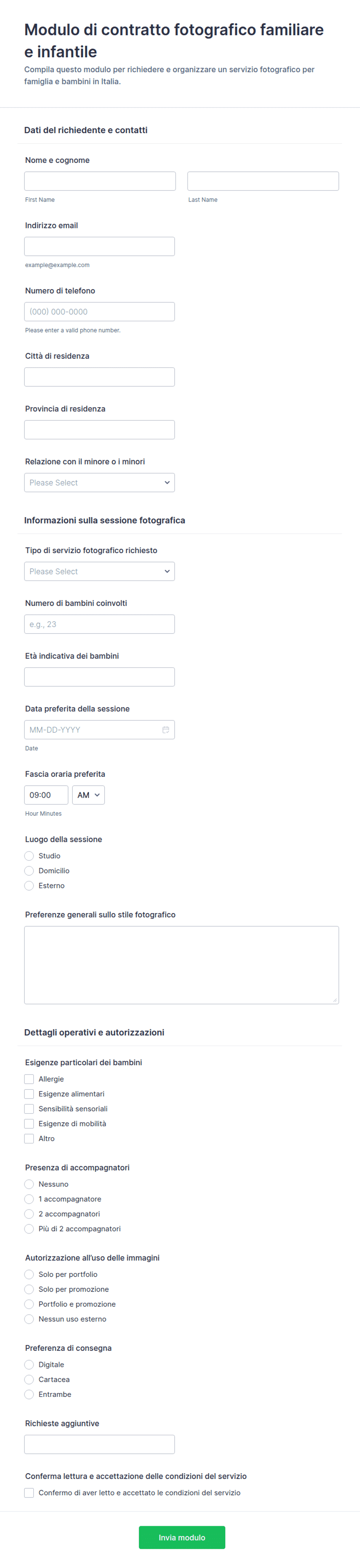Focus the First Name input field
Screen dimensions: 360x1568
100,181
